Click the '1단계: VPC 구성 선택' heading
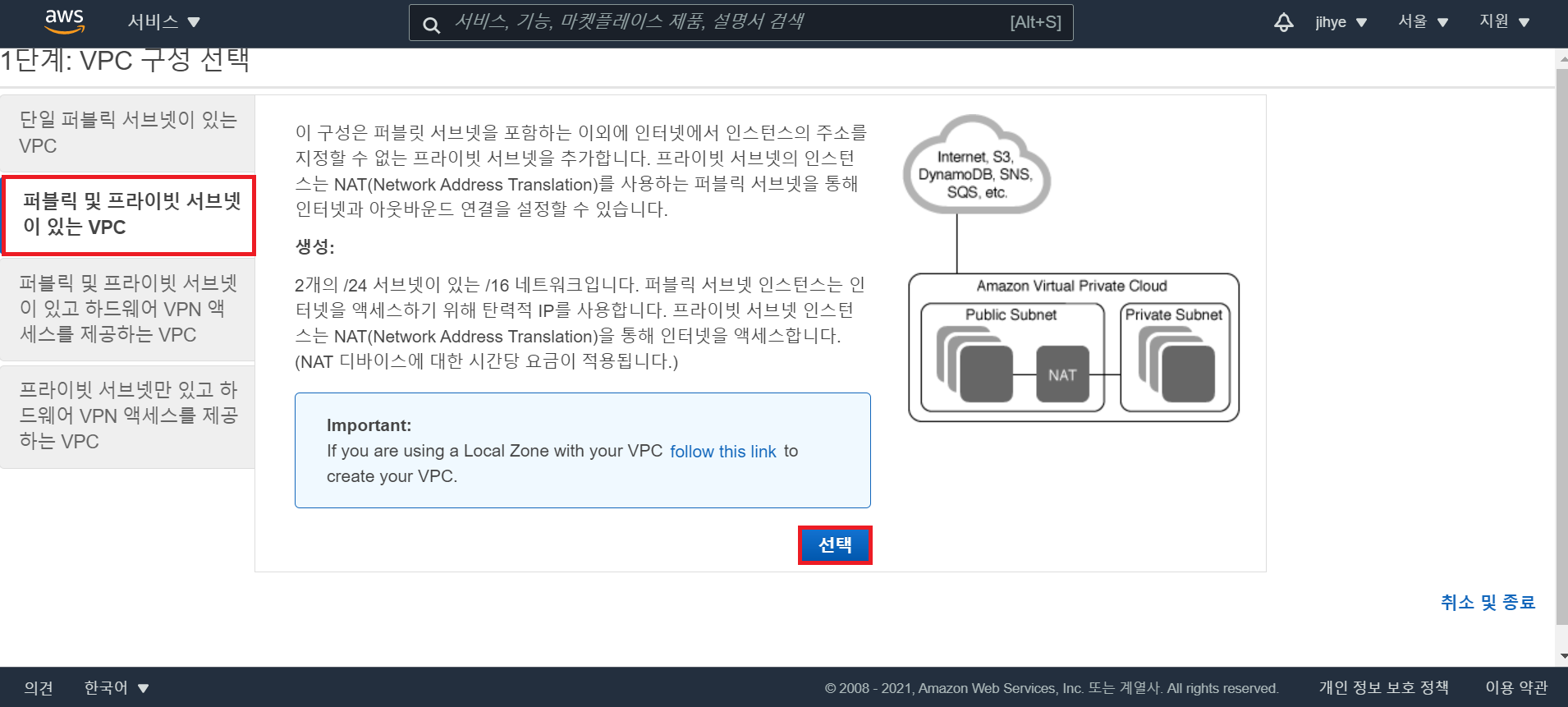Image resolution: width=1568 pixels, height=707 pixels. tap(125, 60)
